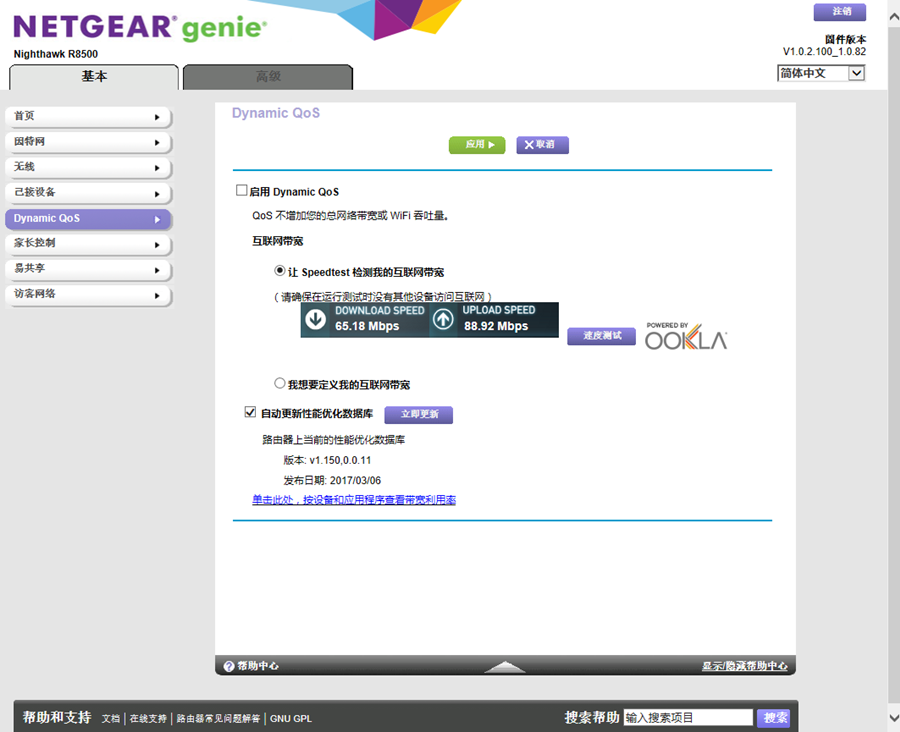
Task: Enable the 启用 Dynamic QoS checkbox
Action: pos(241,190)
